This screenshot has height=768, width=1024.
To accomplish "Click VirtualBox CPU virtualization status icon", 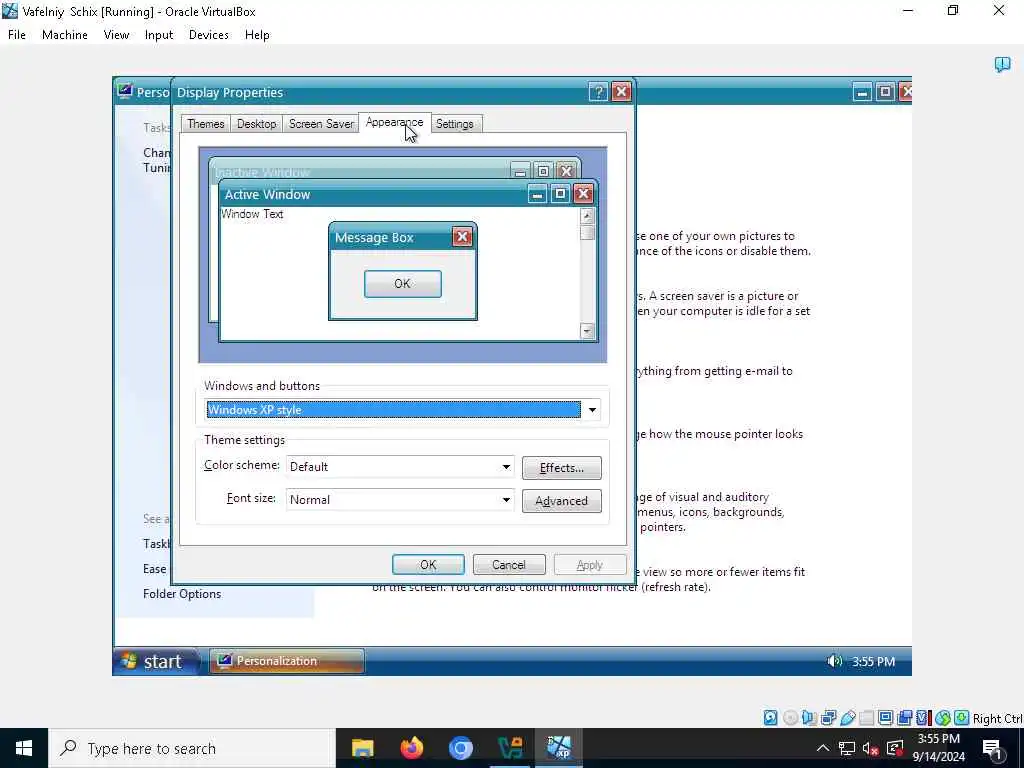I will (x=923, y=718).
